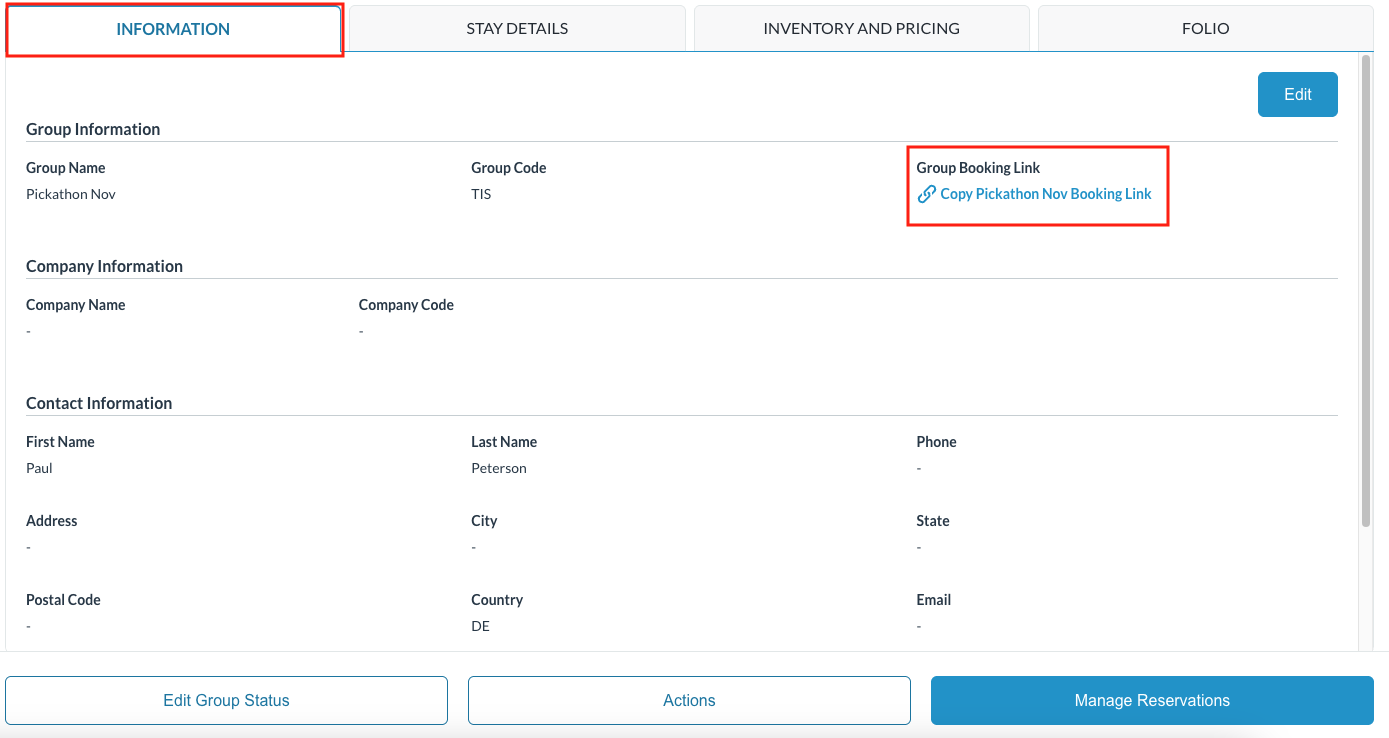Screen dimensions: 1389x738
Task: Click the Company Information section heading
Action: [x=104, y=266]
